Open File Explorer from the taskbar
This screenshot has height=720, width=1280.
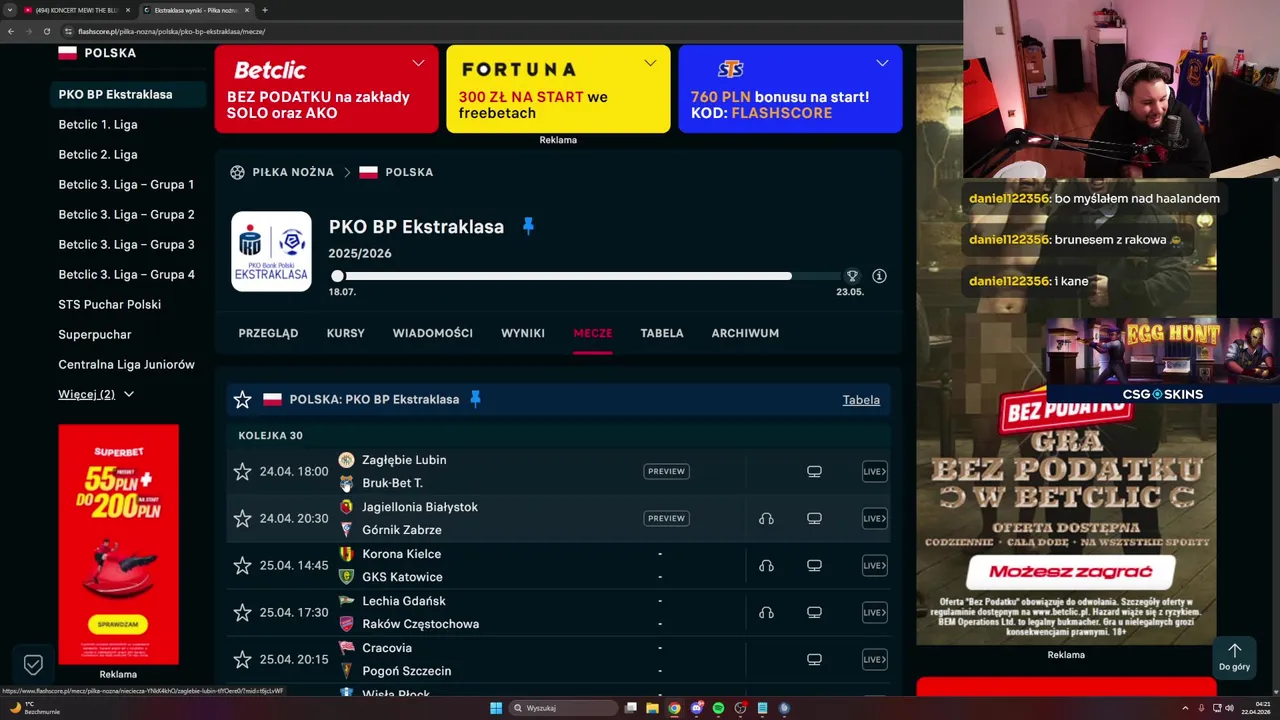point(652,708)
